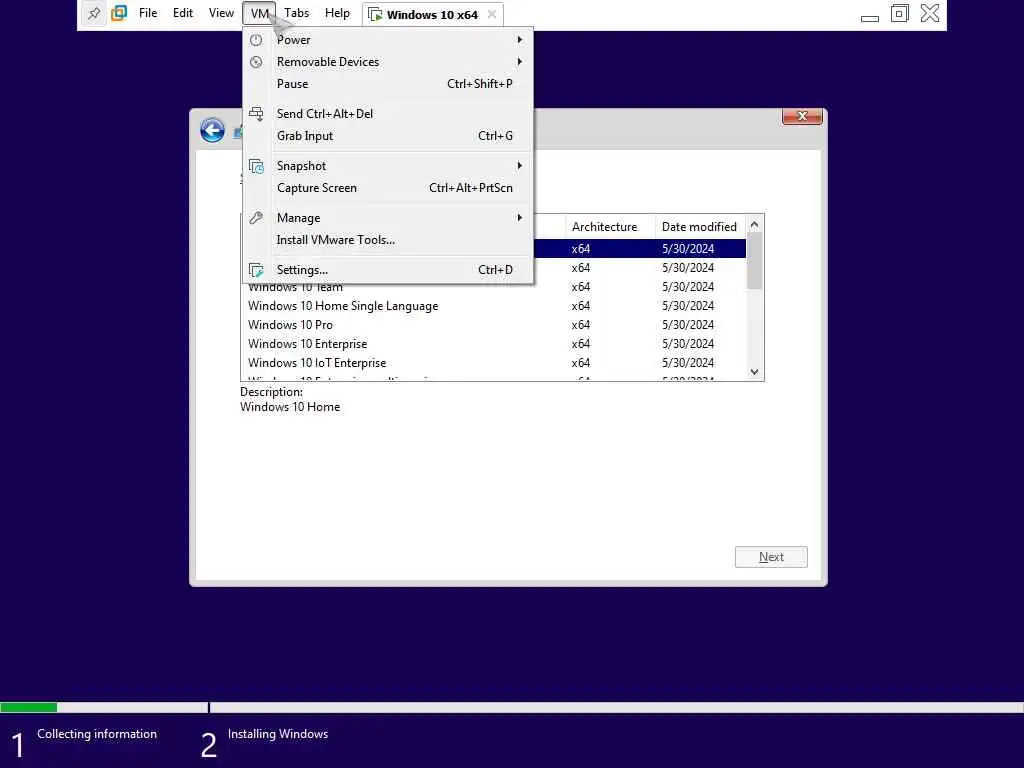Select the Windows 10 Team row
This screenshot has height=768, width=1024.
point(494,287)
